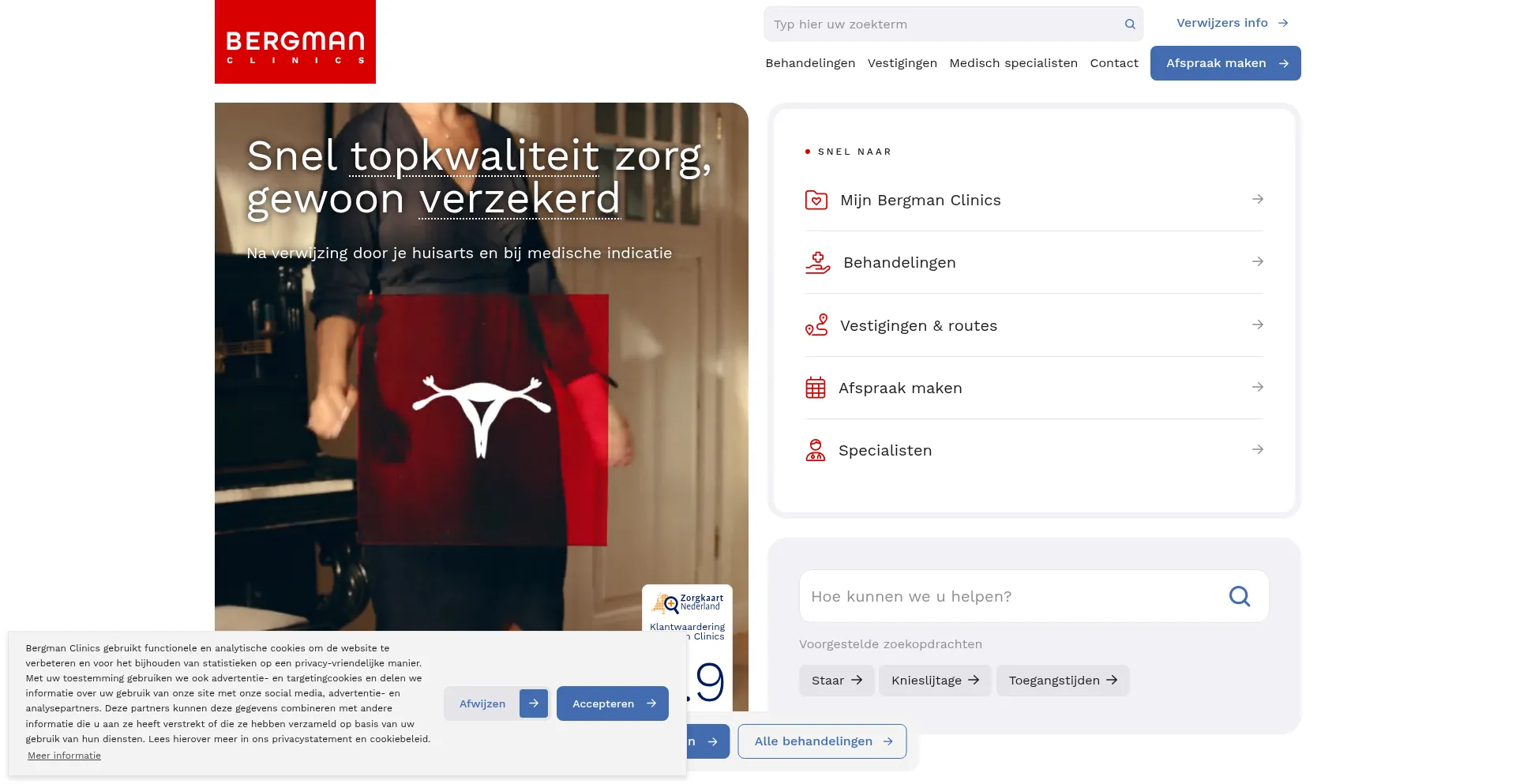Open the Behandelingen menu item

pyautogui.click(x=810, y=63)
